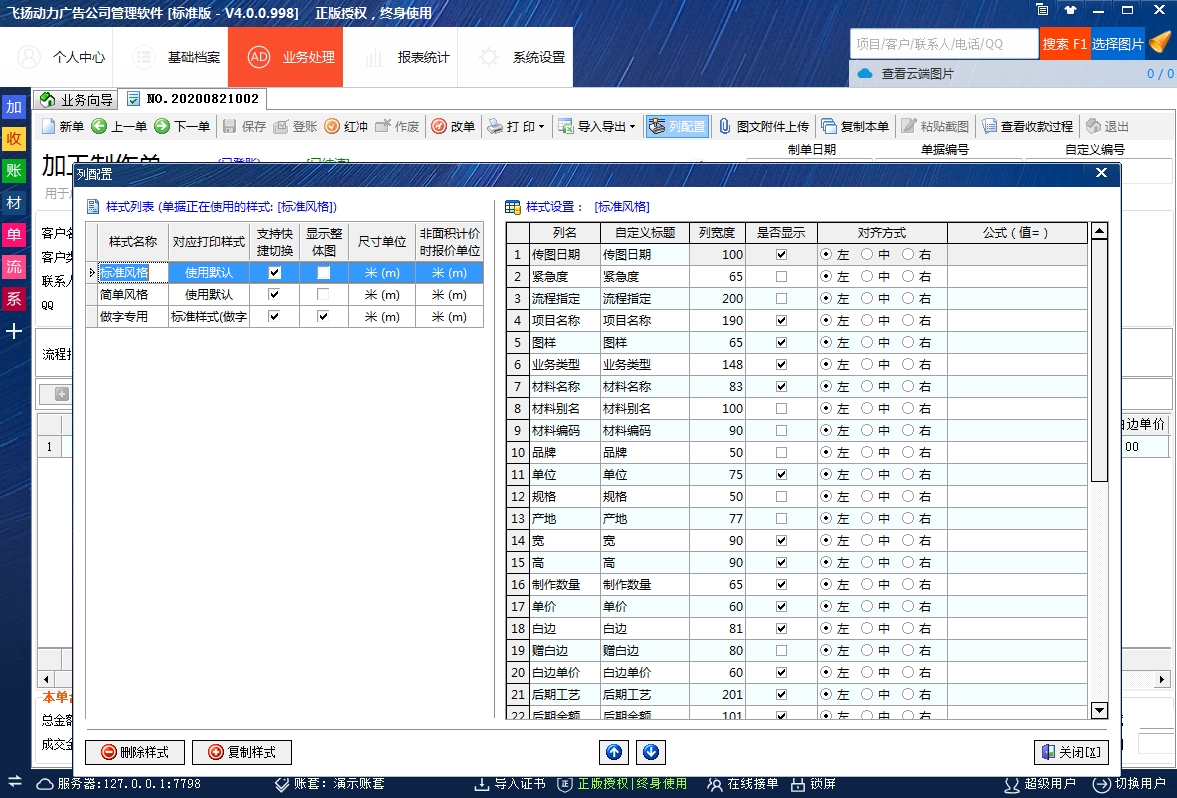Switch to the 业务向导 tab

(x=76, y=100)
